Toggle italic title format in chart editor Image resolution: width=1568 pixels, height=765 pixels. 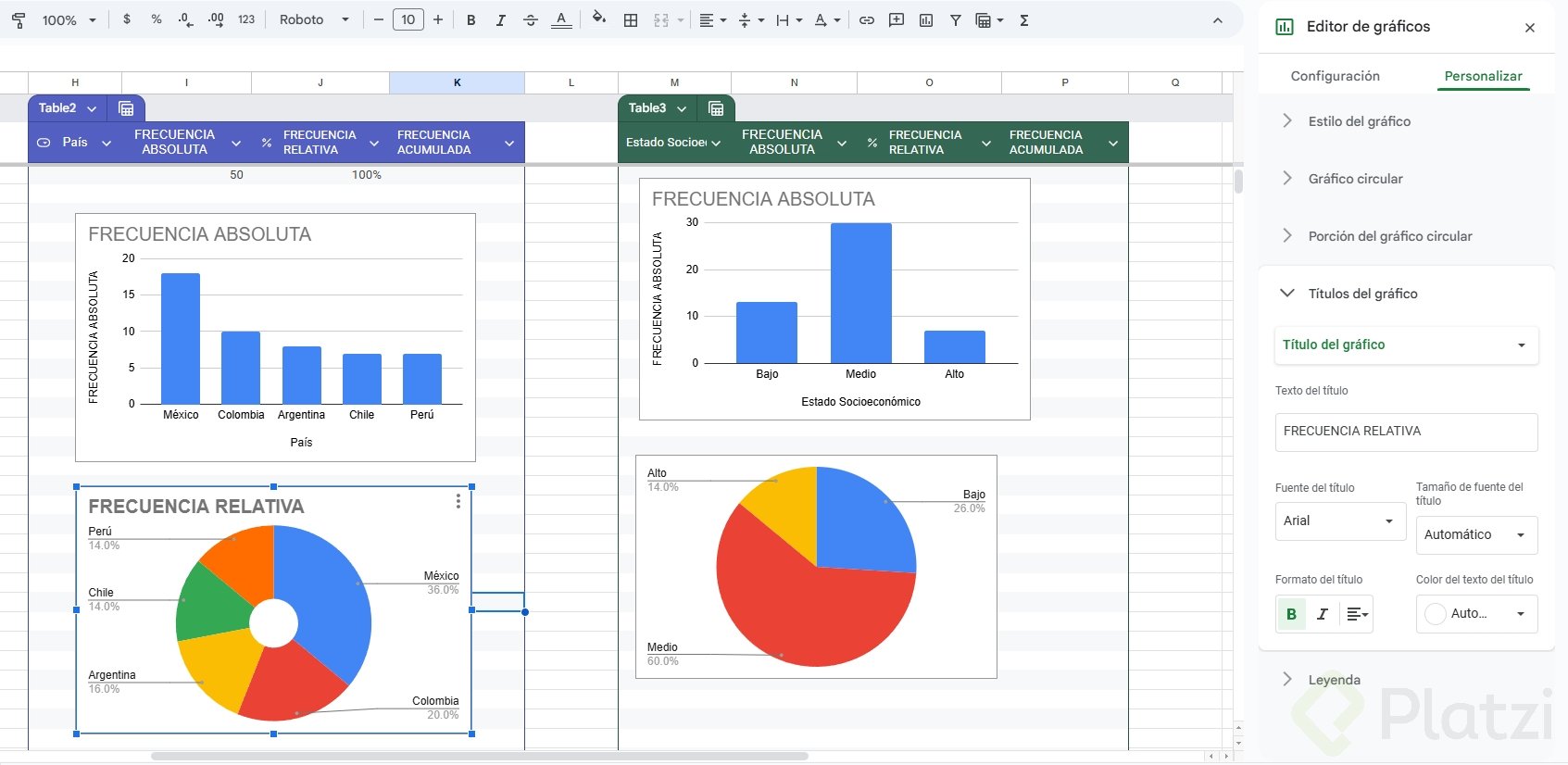coord(1323,614)
